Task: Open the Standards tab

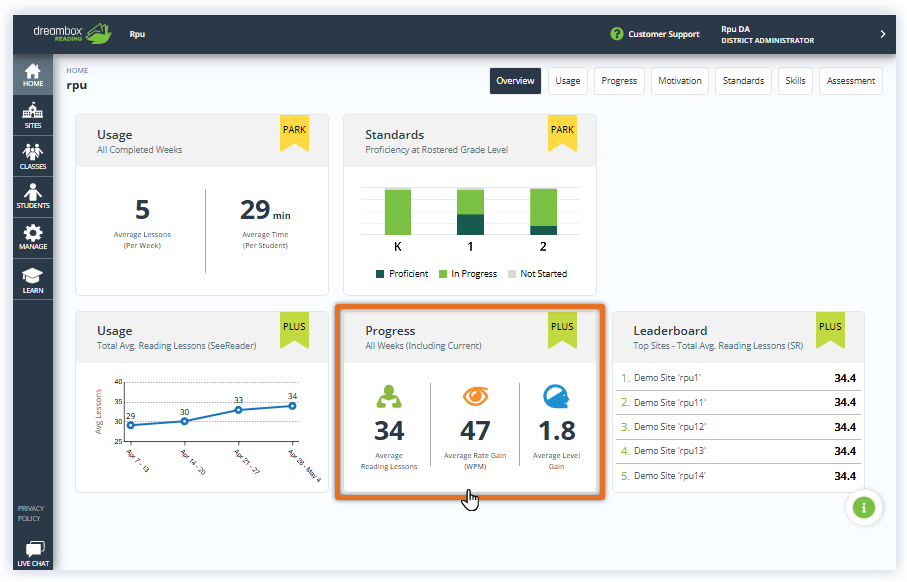Action: [x=743, y=81]
